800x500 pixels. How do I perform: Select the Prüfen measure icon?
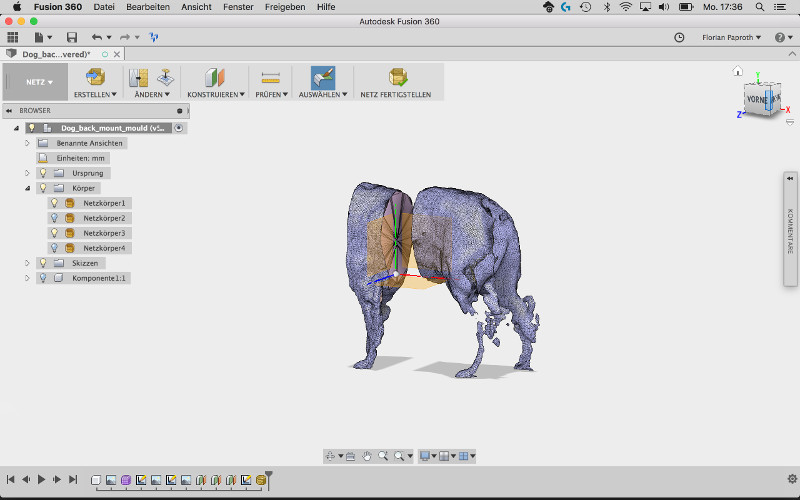(270, 77)
